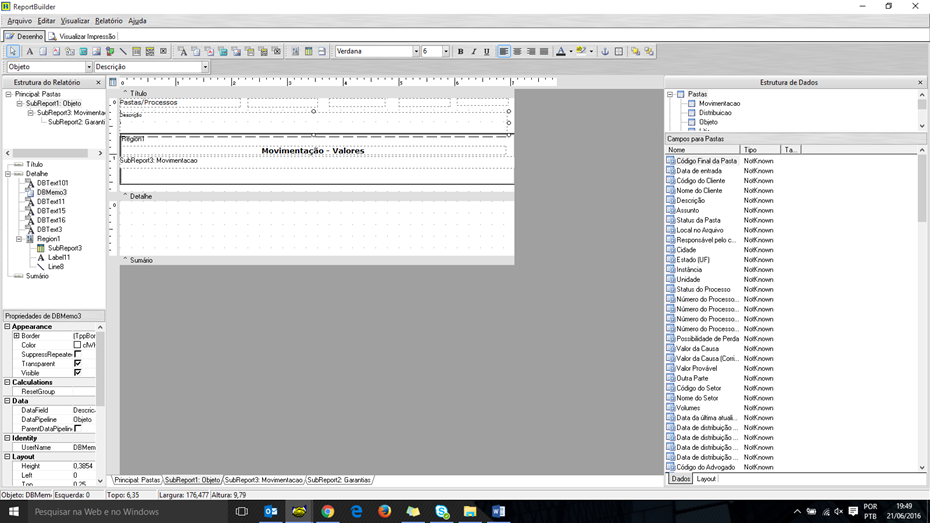Click the Nome column header
This screenshot has width=930, height=523.
pyautogui.click(x=702, y=150)
